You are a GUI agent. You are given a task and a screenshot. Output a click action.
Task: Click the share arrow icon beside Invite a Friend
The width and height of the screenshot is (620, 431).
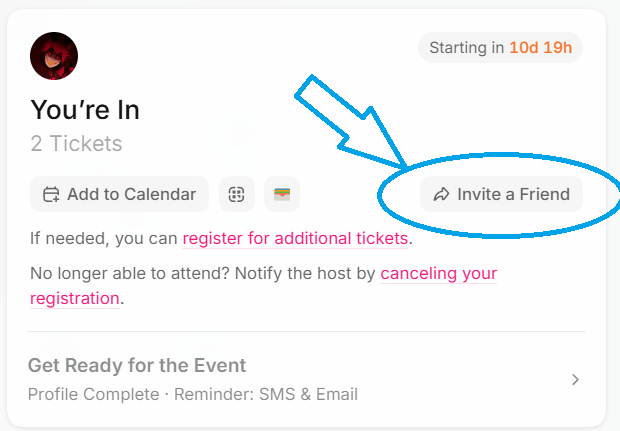click(x=441, y=195)
